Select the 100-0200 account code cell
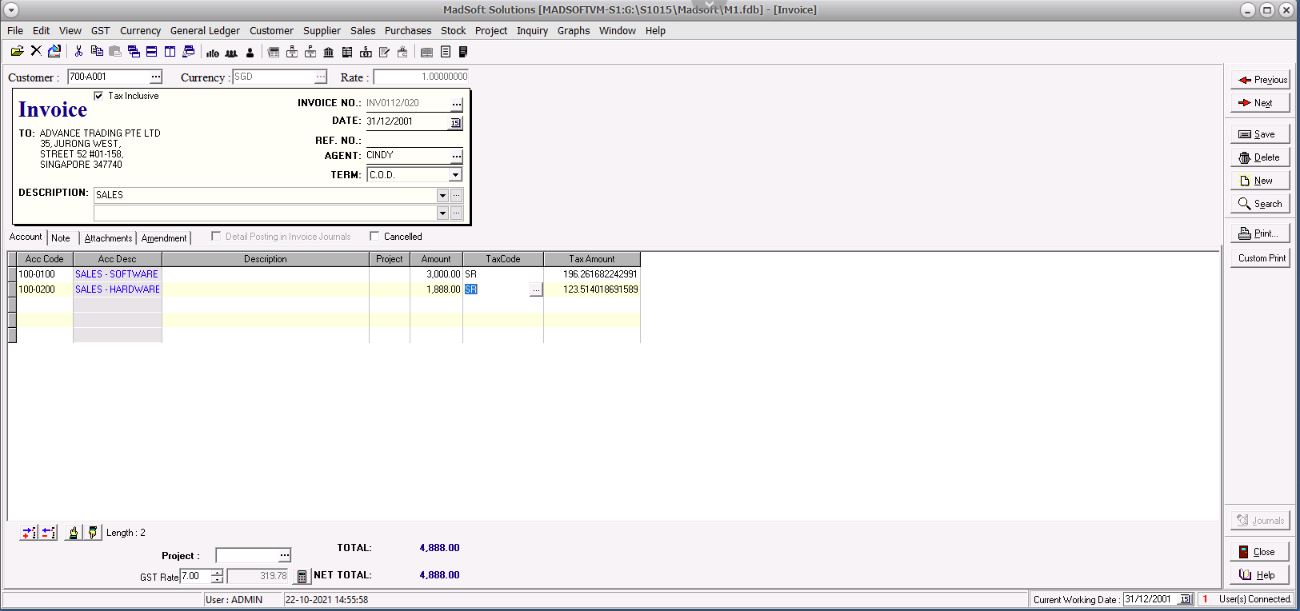The height and width of the screenshot is (611, 1300). coord(45,289)
